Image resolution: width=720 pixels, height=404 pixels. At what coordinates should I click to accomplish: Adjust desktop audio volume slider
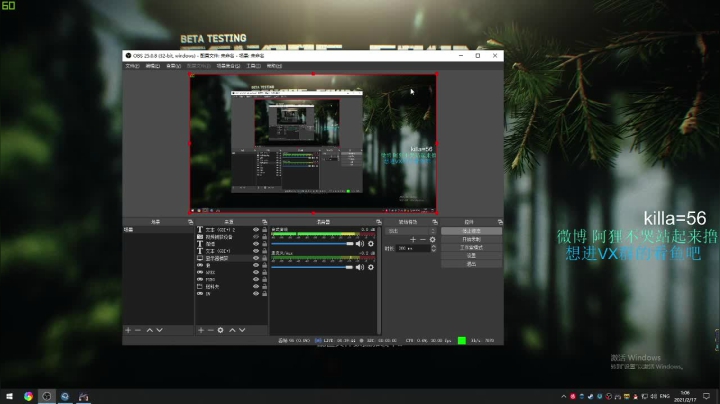[312, 244]
